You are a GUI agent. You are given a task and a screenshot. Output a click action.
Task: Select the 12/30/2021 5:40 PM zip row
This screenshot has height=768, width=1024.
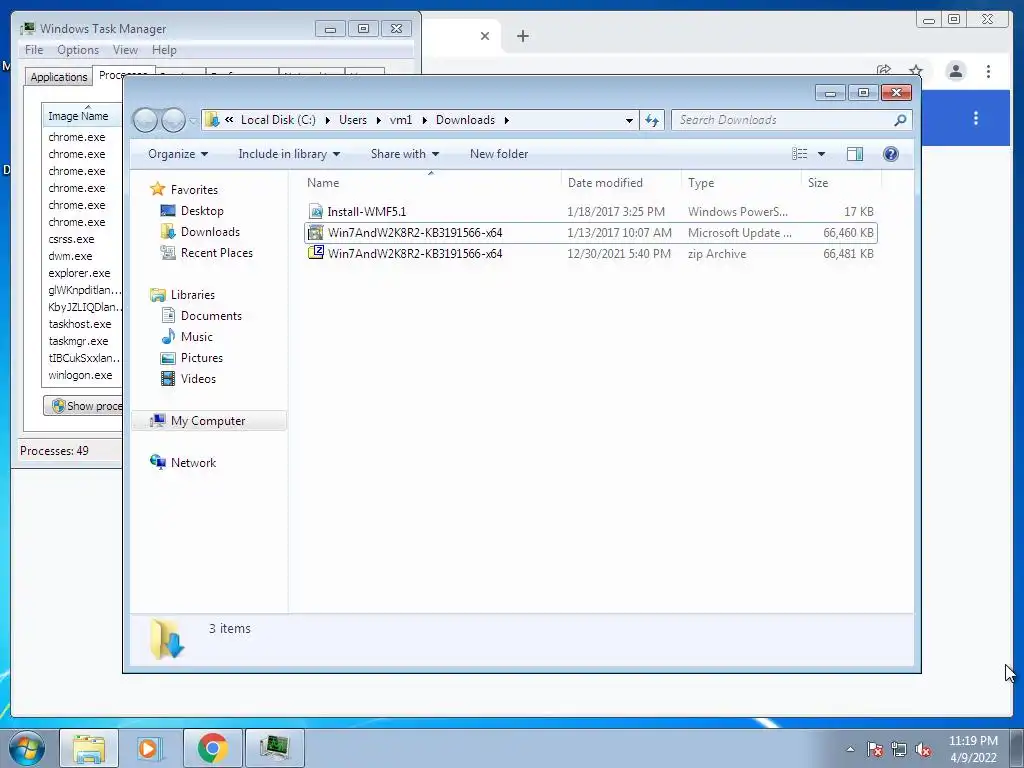click(x=590, y=253)
